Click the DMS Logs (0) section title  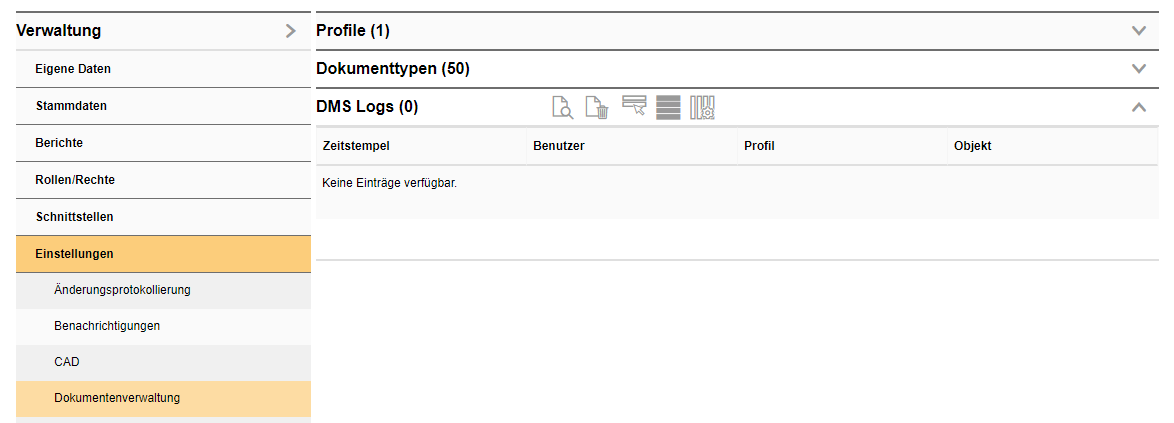(x=367, y=107)
